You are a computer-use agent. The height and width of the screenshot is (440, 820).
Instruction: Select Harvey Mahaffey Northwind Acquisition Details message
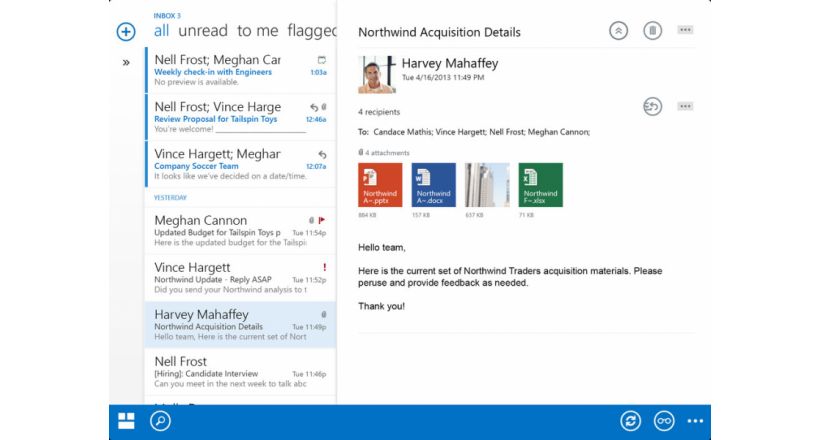pos(241,325)
